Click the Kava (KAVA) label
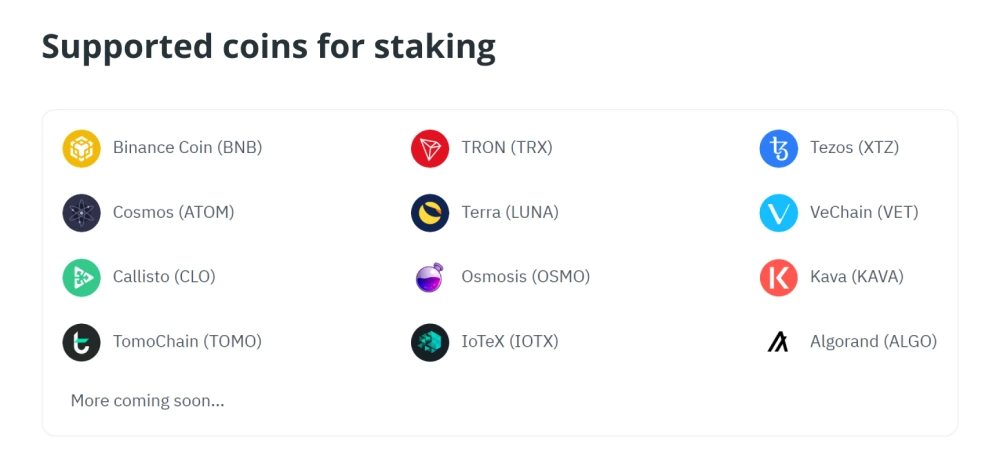 coord(857,277)
